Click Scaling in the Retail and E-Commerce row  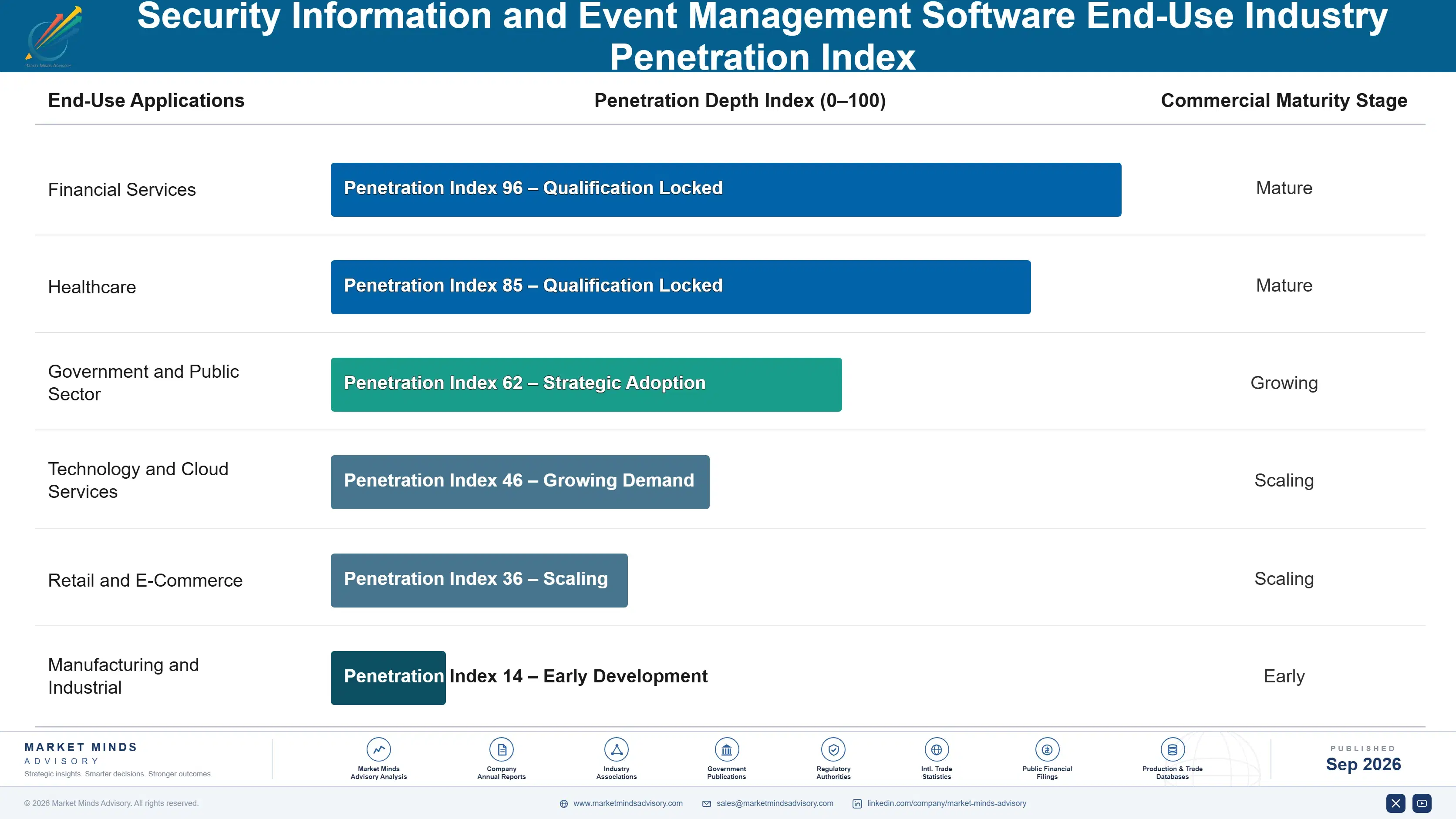pos(1284,579)
